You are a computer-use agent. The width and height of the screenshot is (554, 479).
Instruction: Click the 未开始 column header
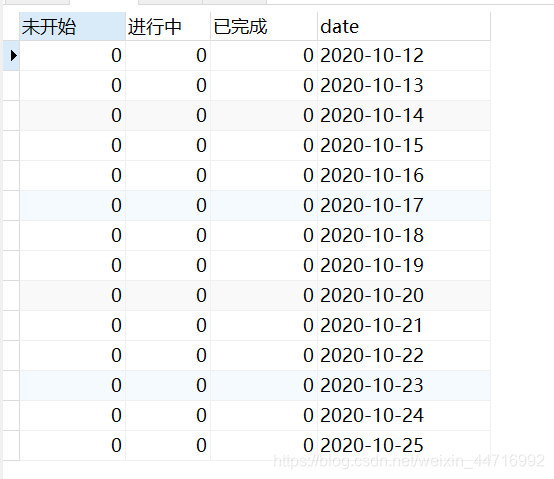tap(72, 26)
